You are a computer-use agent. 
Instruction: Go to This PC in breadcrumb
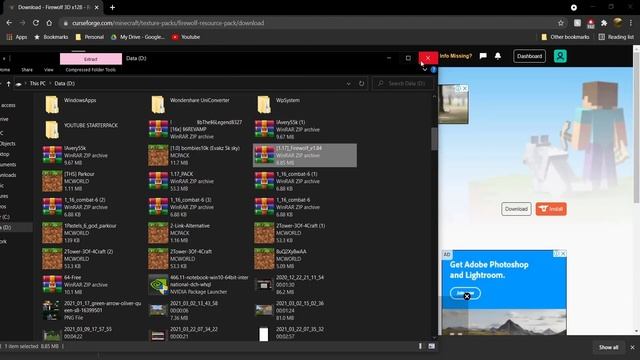point(38,83)
